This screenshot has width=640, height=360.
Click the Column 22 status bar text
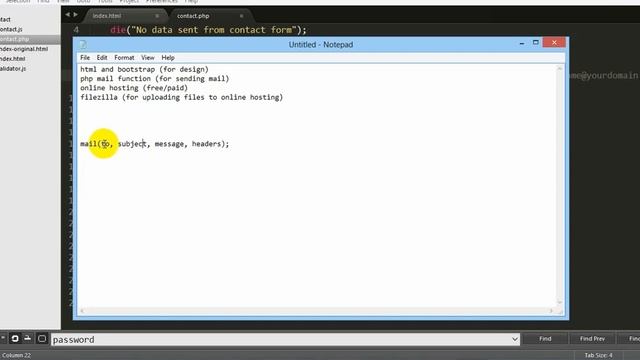(16, 356)
